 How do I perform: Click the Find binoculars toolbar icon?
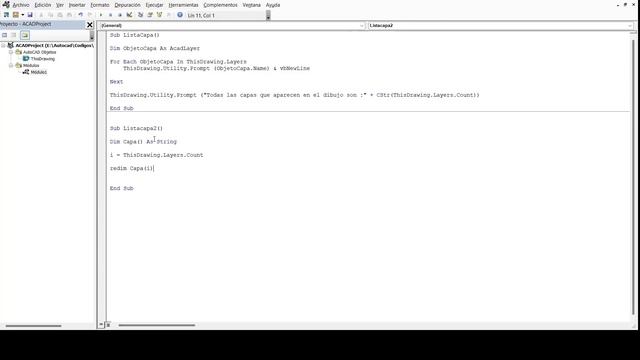[69, 15]
